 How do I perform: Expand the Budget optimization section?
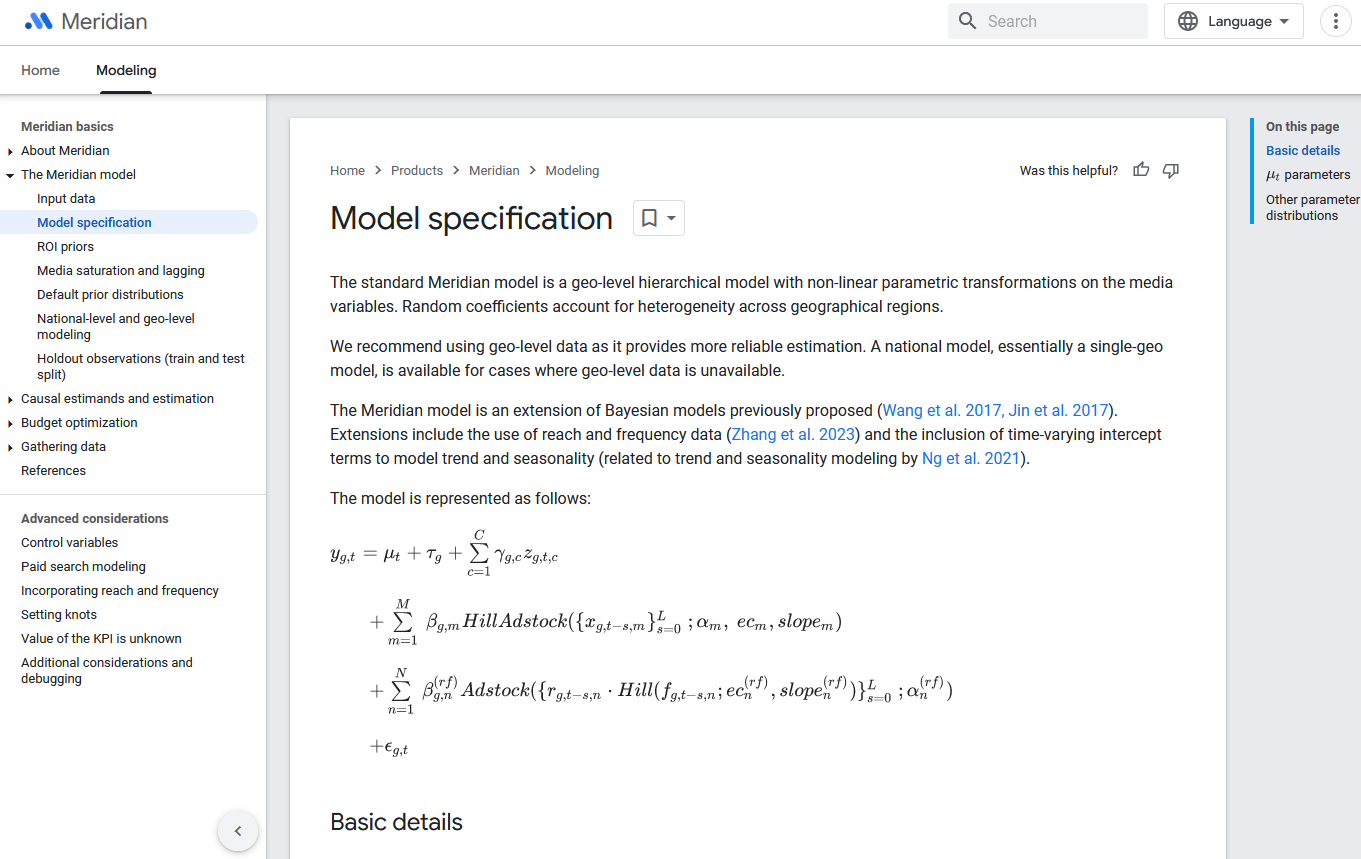[10, 423]
